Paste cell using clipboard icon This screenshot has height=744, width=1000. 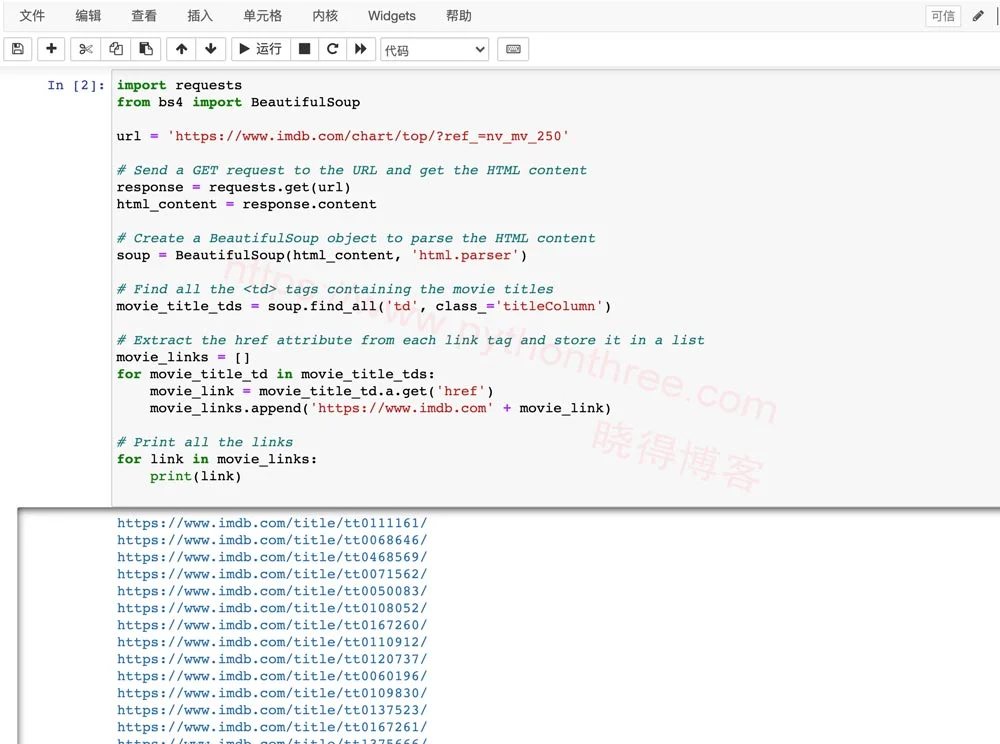tap(146, 49)
